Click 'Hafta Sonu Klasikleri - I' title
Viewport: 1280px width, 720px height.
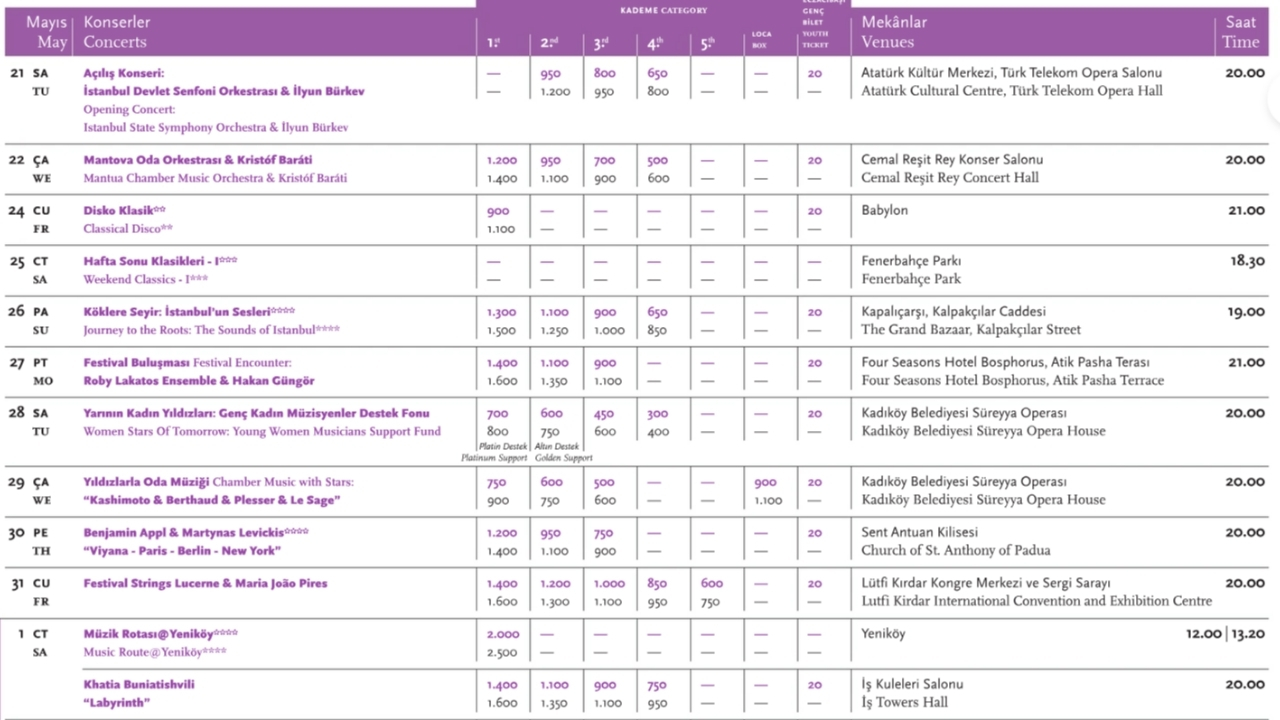tap(160, 261)
